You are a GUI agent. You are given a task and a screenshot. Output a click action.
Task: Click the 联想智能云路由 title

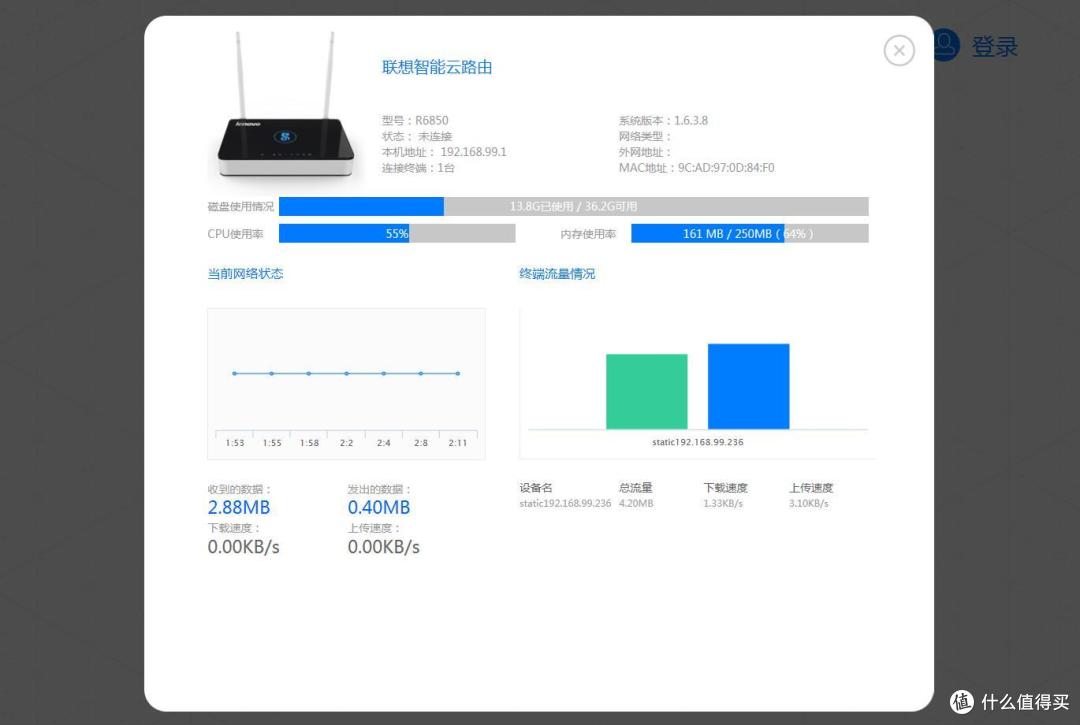click(x=437, y=67)
